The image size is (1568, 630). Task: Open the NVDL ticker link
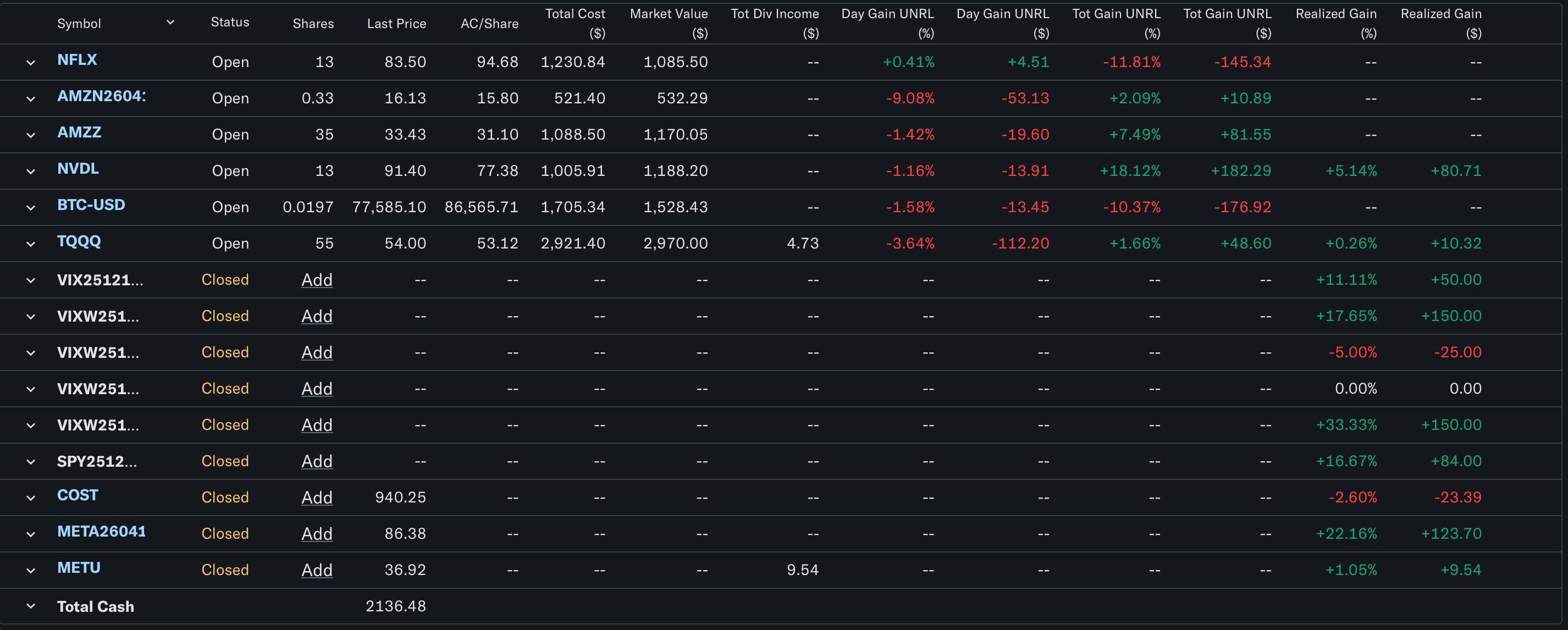pyautogui.click(x=78, y=169)
